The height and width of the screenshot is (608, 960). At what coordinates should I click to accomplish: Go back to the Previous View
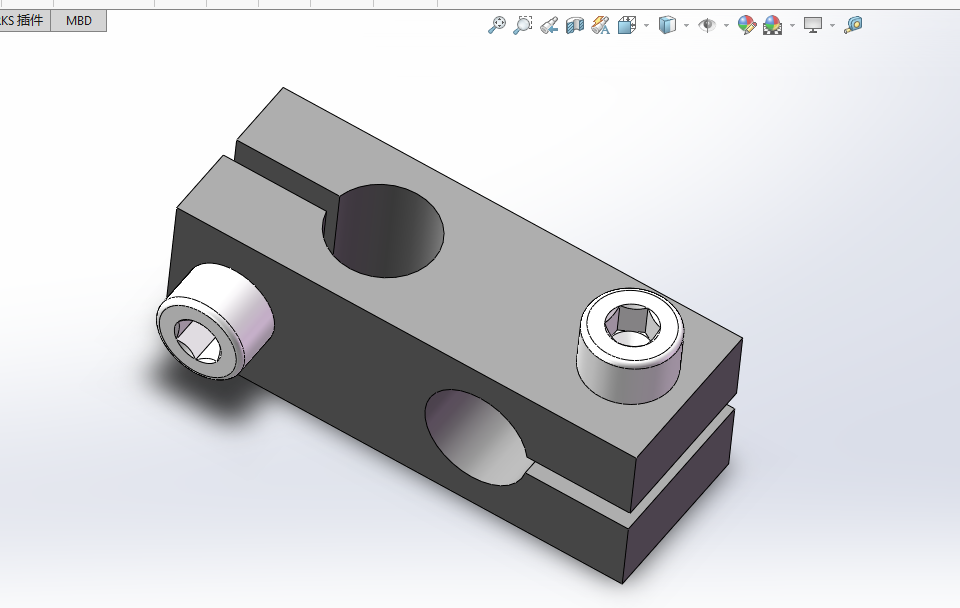[549, 25]
